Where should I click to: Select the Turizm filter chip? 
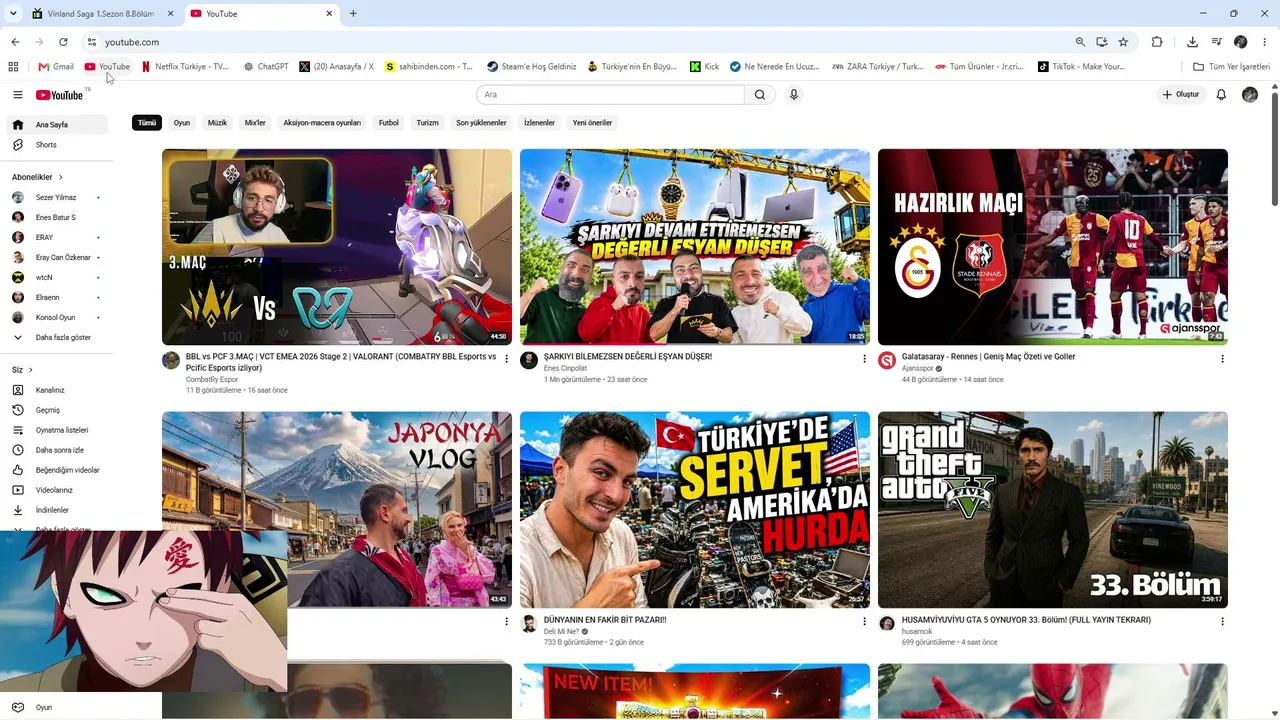click(x=428, y=123)
